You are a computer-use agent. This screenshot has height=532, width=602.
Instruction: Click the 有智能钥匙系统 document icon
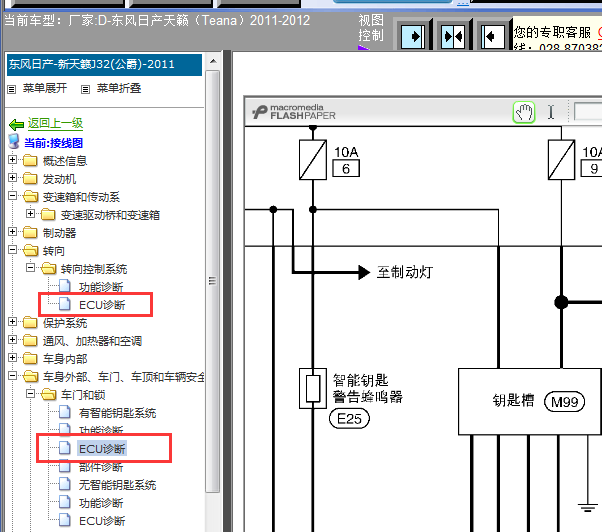point(65,412)
